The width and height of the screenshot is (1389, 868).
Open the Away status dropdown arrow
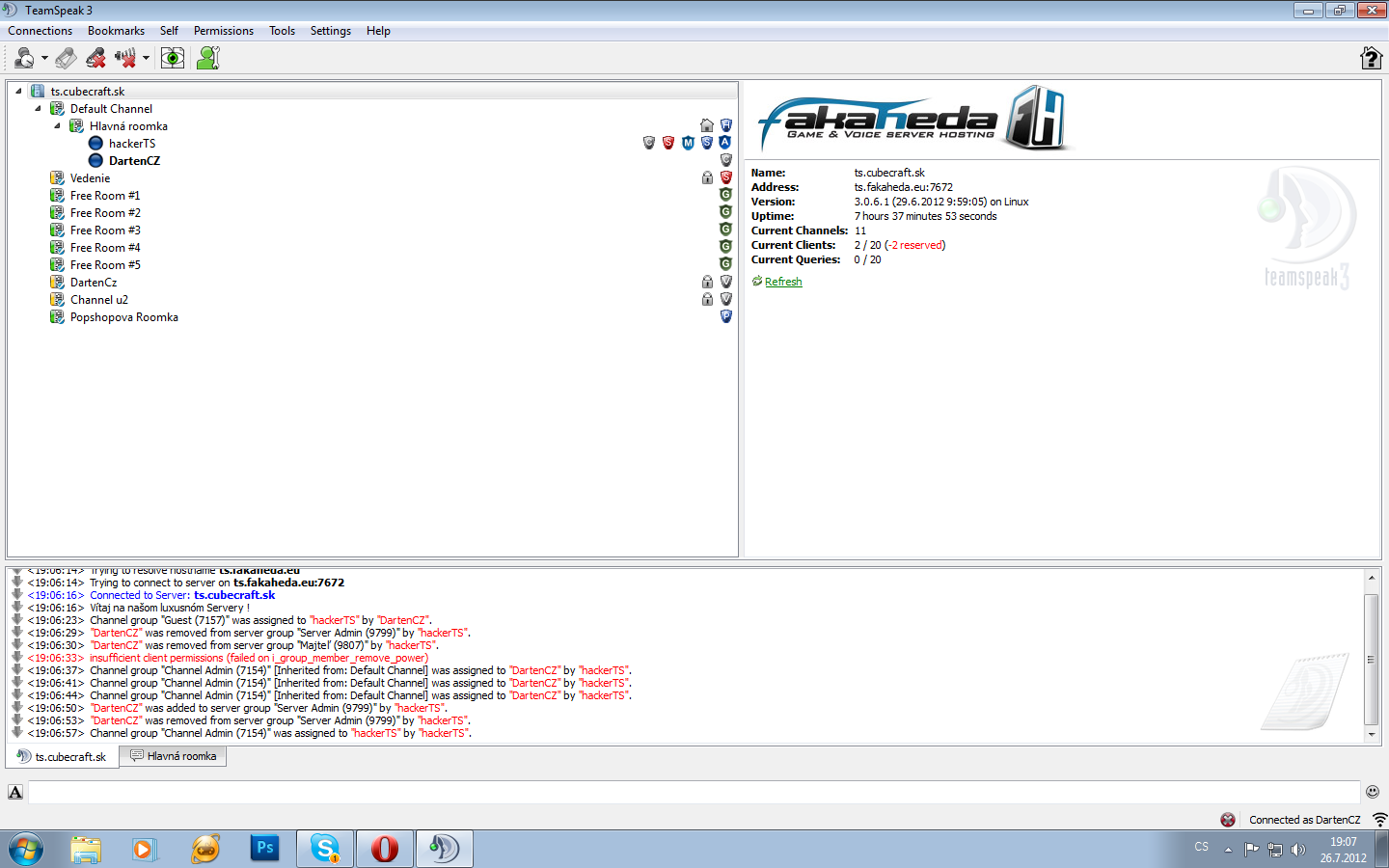point(44,59)
